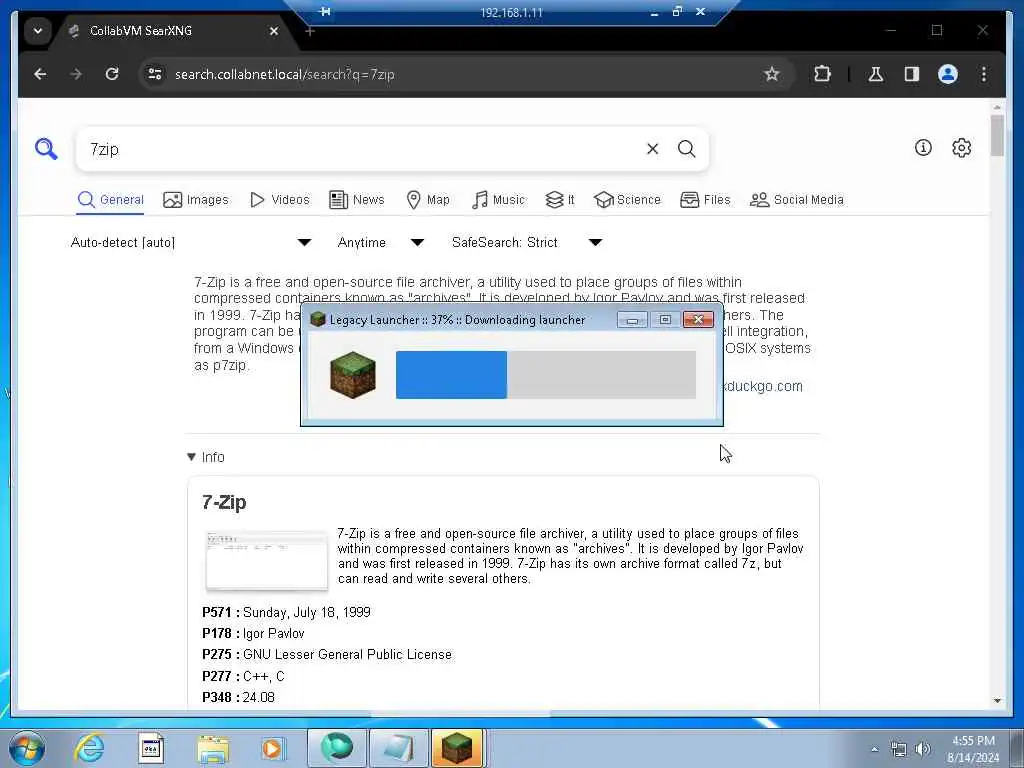1024x768 pixels.
Task: Open Windows Media Player taskbar icon
Action: (x=272, y=749)
